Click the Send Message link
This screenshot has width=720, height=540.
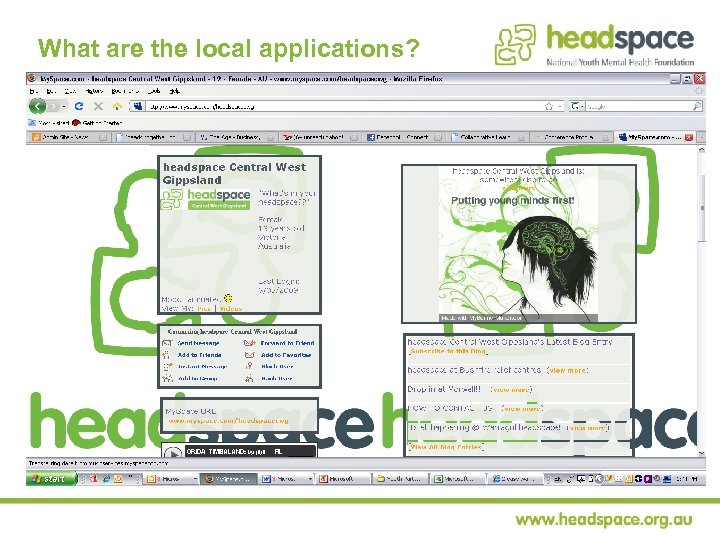(x=198, y=343)
